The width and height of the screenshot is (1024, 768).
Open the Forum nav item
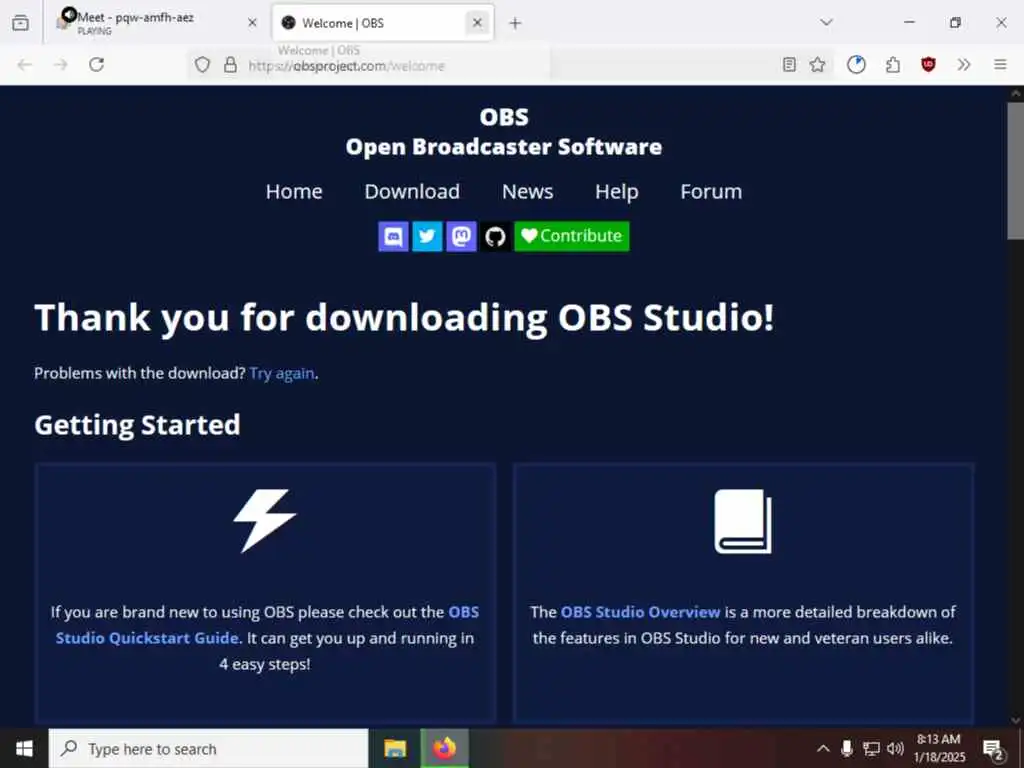[x=711, y=191]
